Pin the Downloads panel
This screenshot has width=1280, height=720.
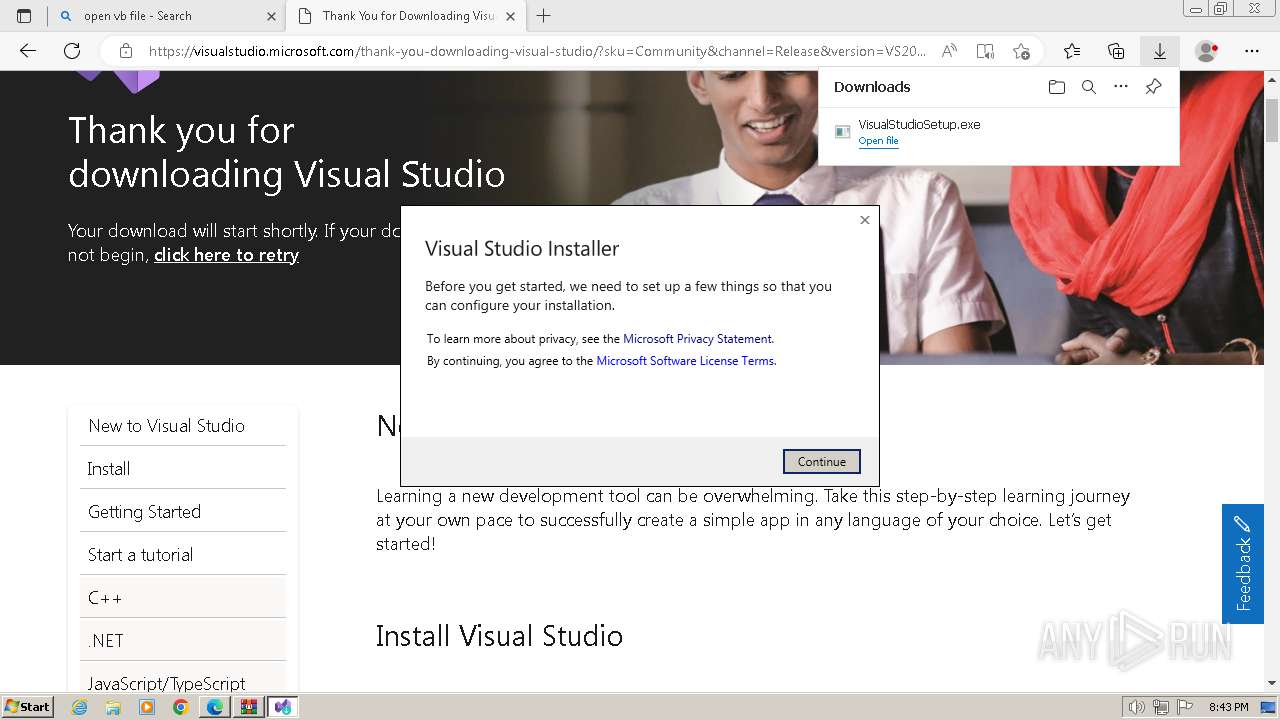tap(1153, 87)
